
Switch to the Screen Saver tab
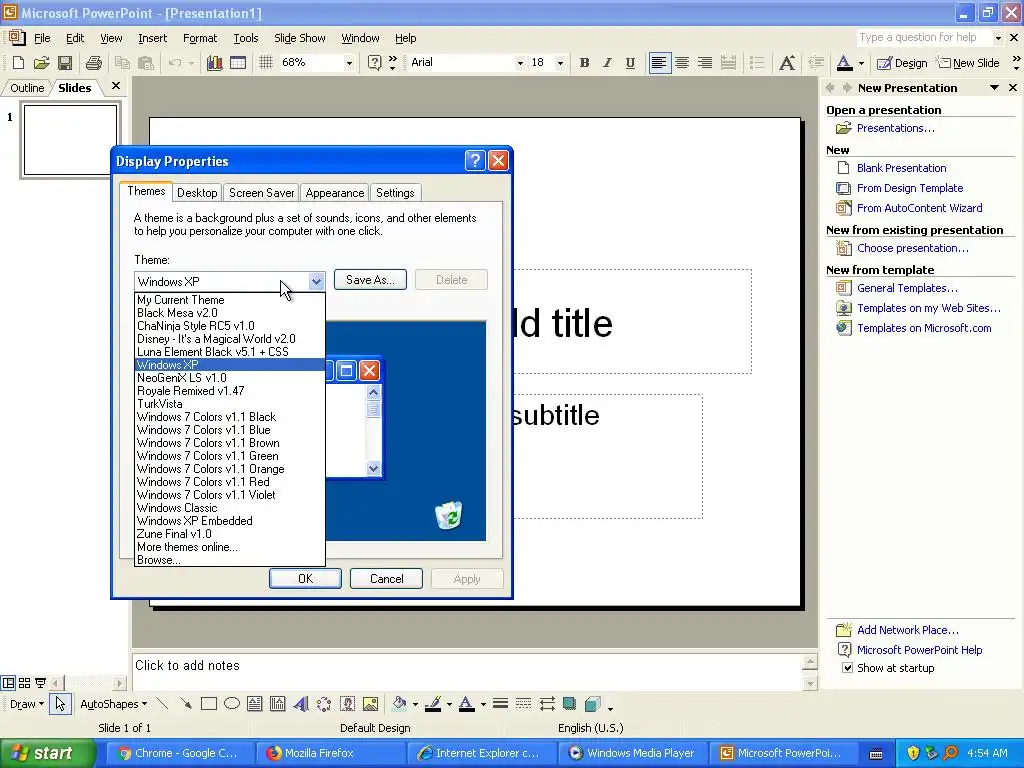[x=261, y=193]
